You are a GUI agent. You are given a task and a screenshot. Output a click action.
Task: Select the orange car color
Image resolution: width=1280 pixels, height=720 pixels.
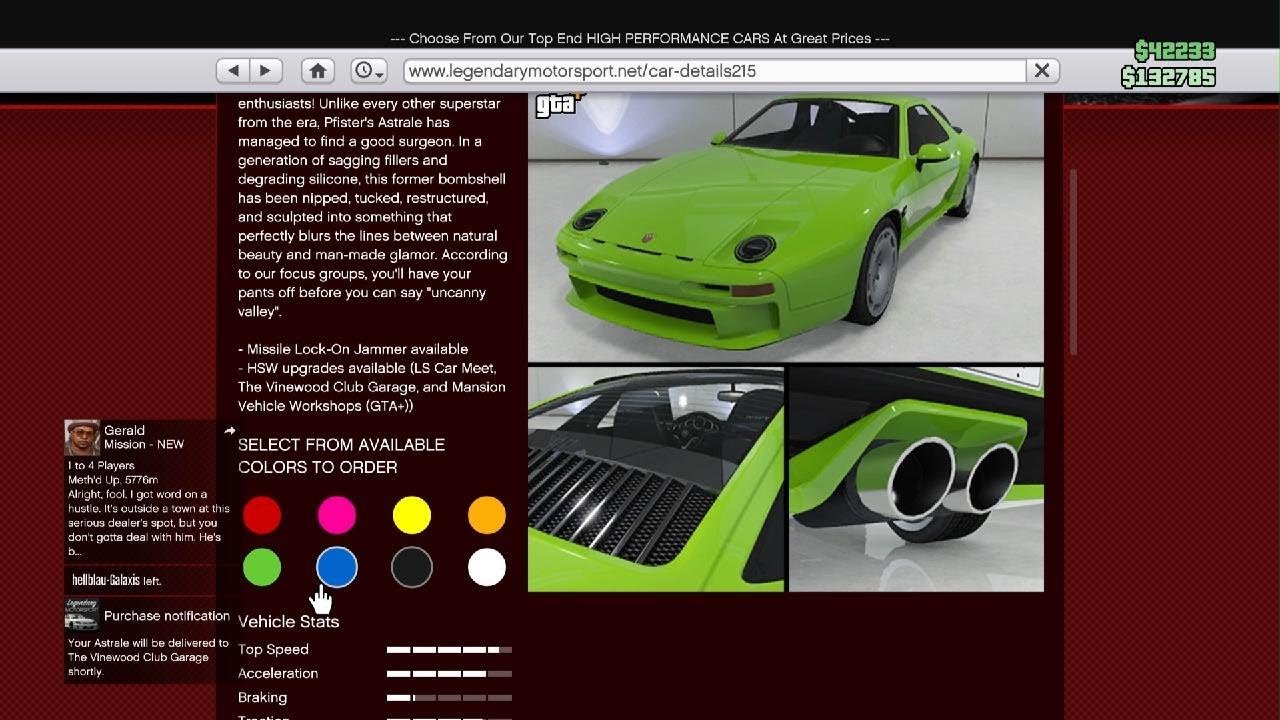click(487, 515)
